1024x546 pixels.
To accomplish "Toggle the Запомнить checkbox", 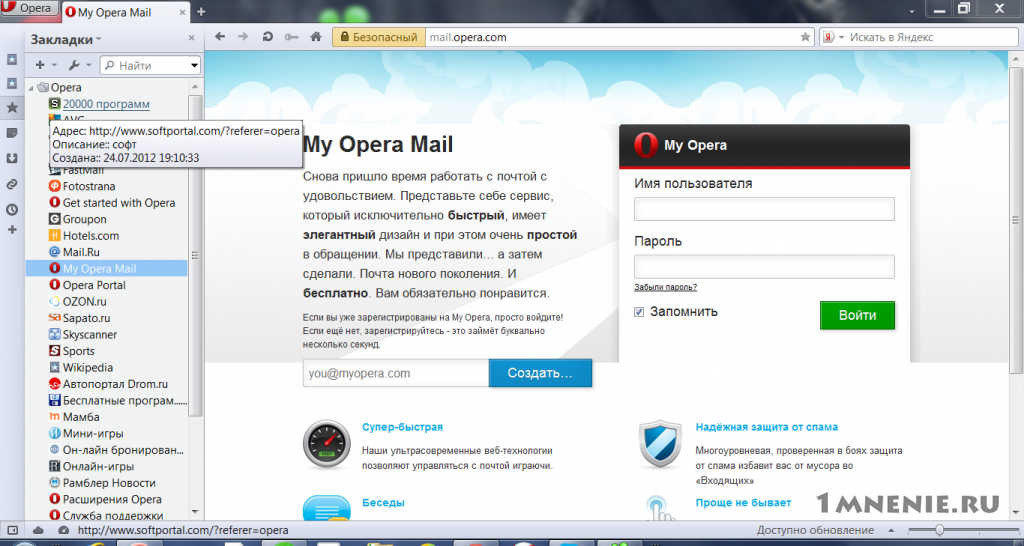I will coord(639,312).
